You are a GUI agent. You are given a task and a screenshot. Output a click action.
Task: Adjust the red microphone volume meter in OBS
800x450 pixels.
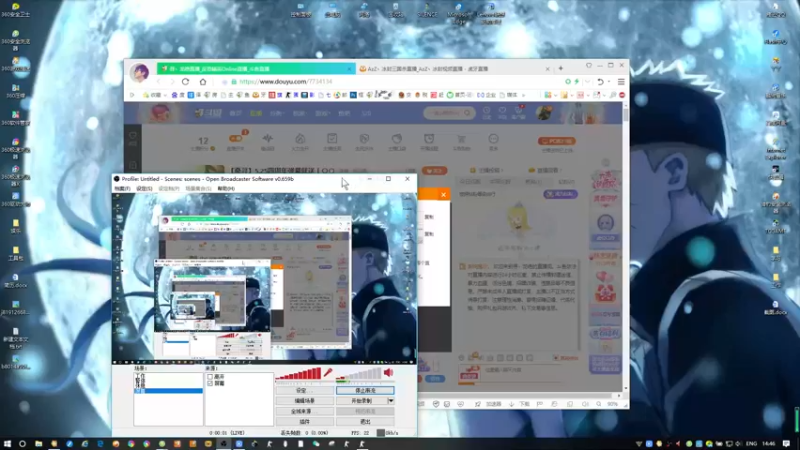click(x=298, y=374)
